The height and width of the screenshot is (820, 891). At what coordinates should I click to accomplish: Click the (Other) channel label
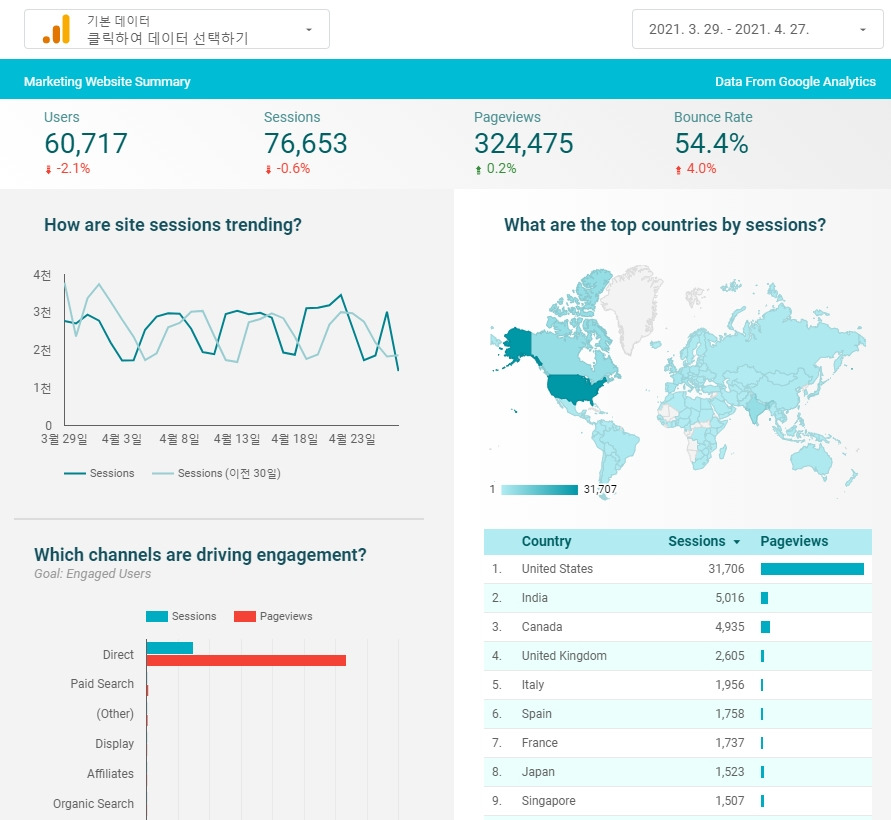click(x=115, y=714)
